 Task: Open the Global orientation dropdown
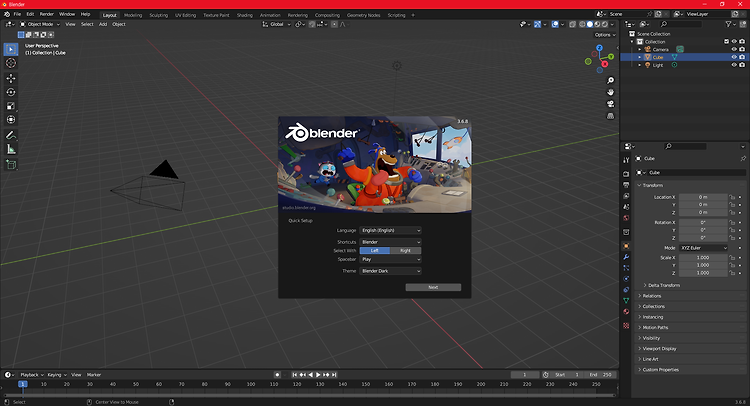[x=276, y=24]
